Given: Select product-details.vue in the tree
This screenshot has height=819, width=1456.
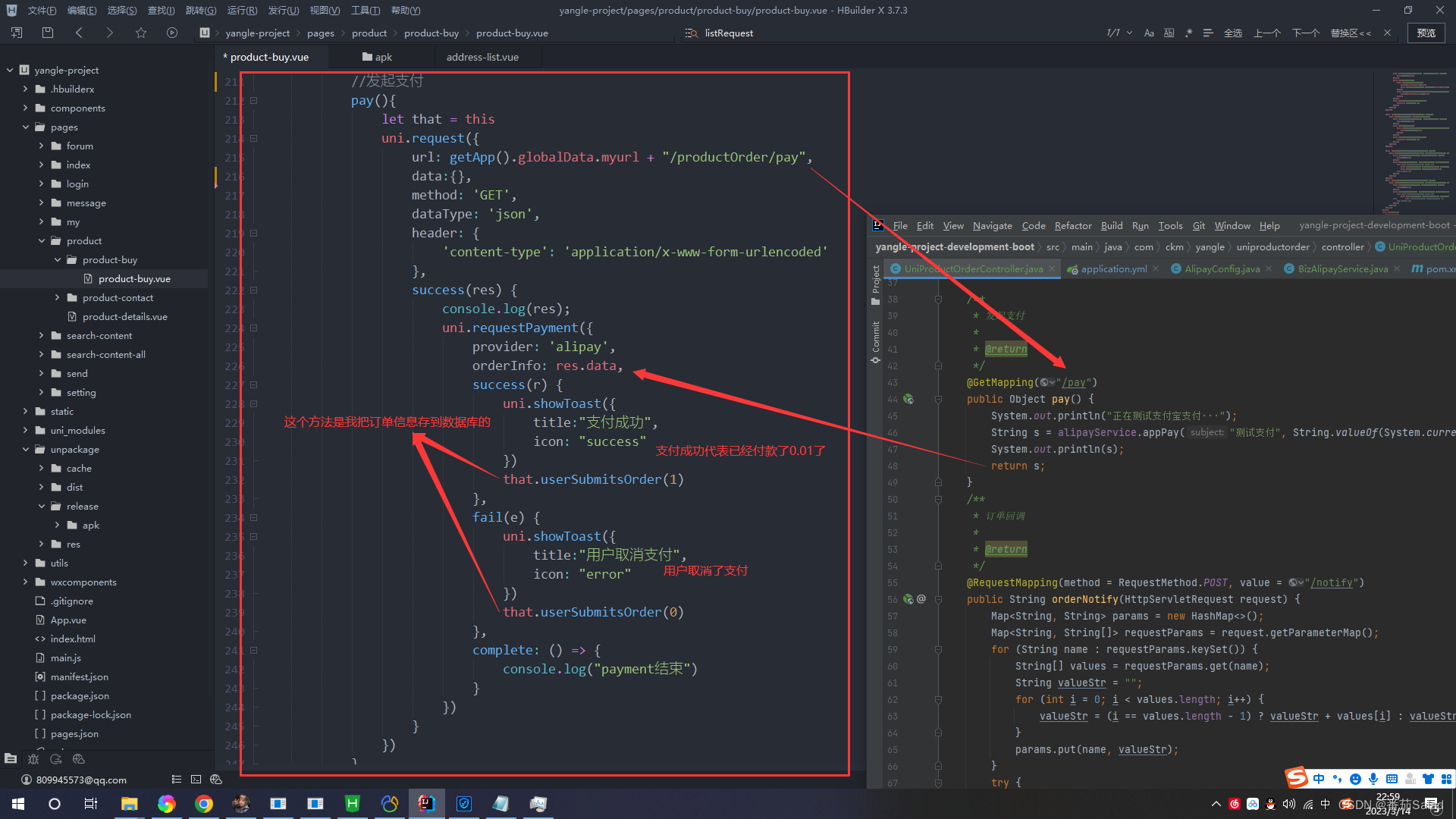Looking at the screenshot, I should click(124, 316).
